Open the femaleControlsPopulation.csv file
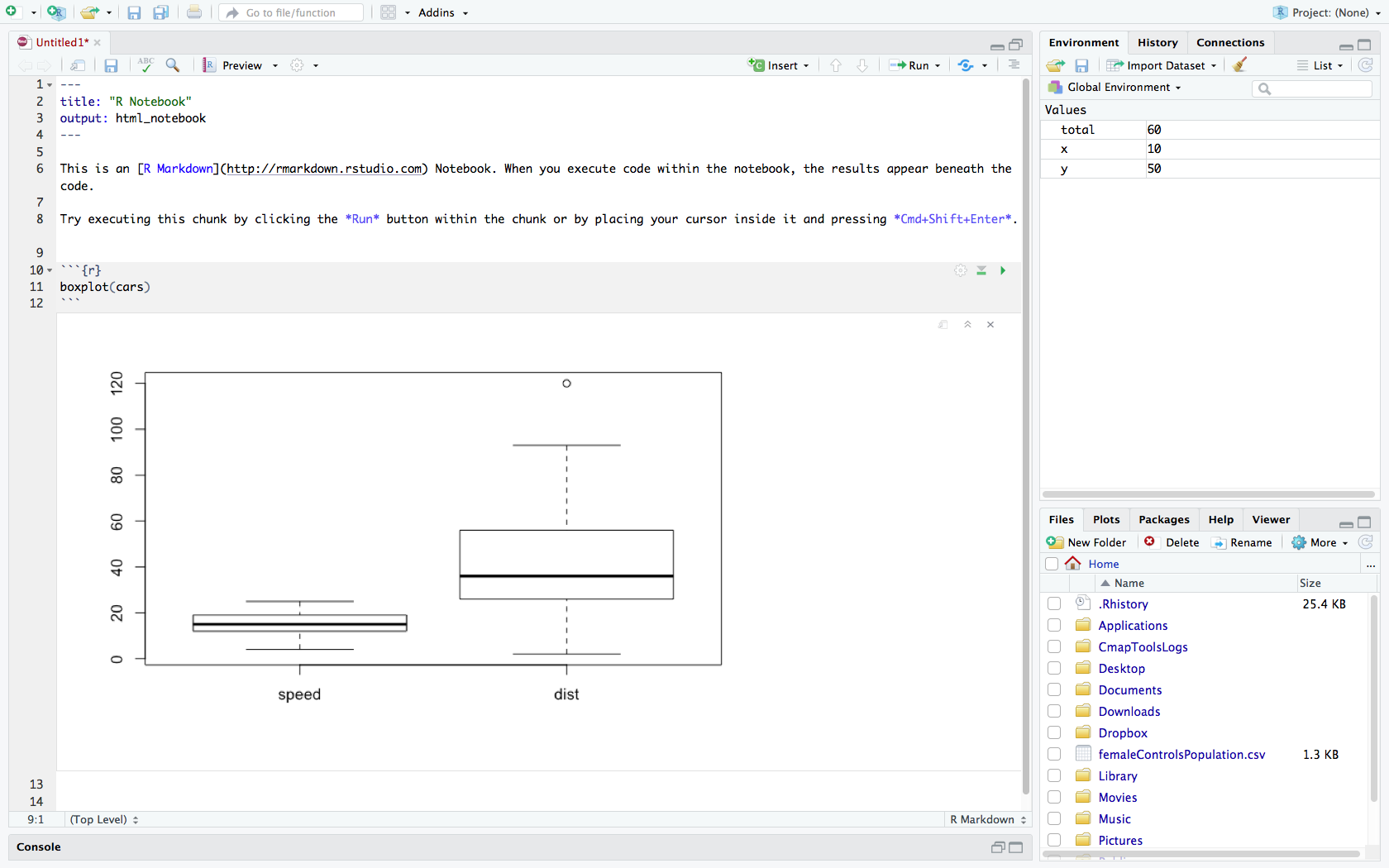The image size is (1389, 868). point(1181,755)
